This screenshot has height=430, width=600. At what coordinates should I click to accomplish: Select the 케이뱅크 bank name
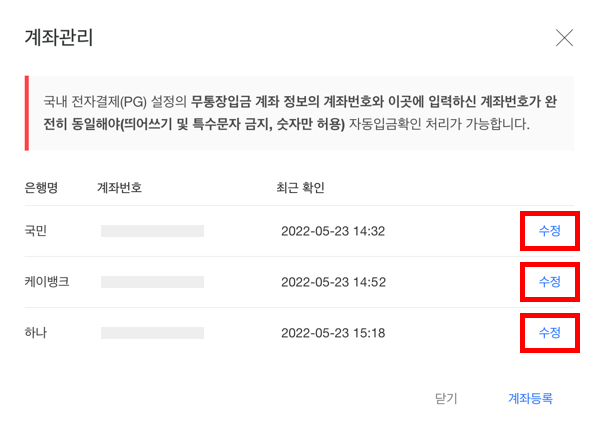[48, 281]
